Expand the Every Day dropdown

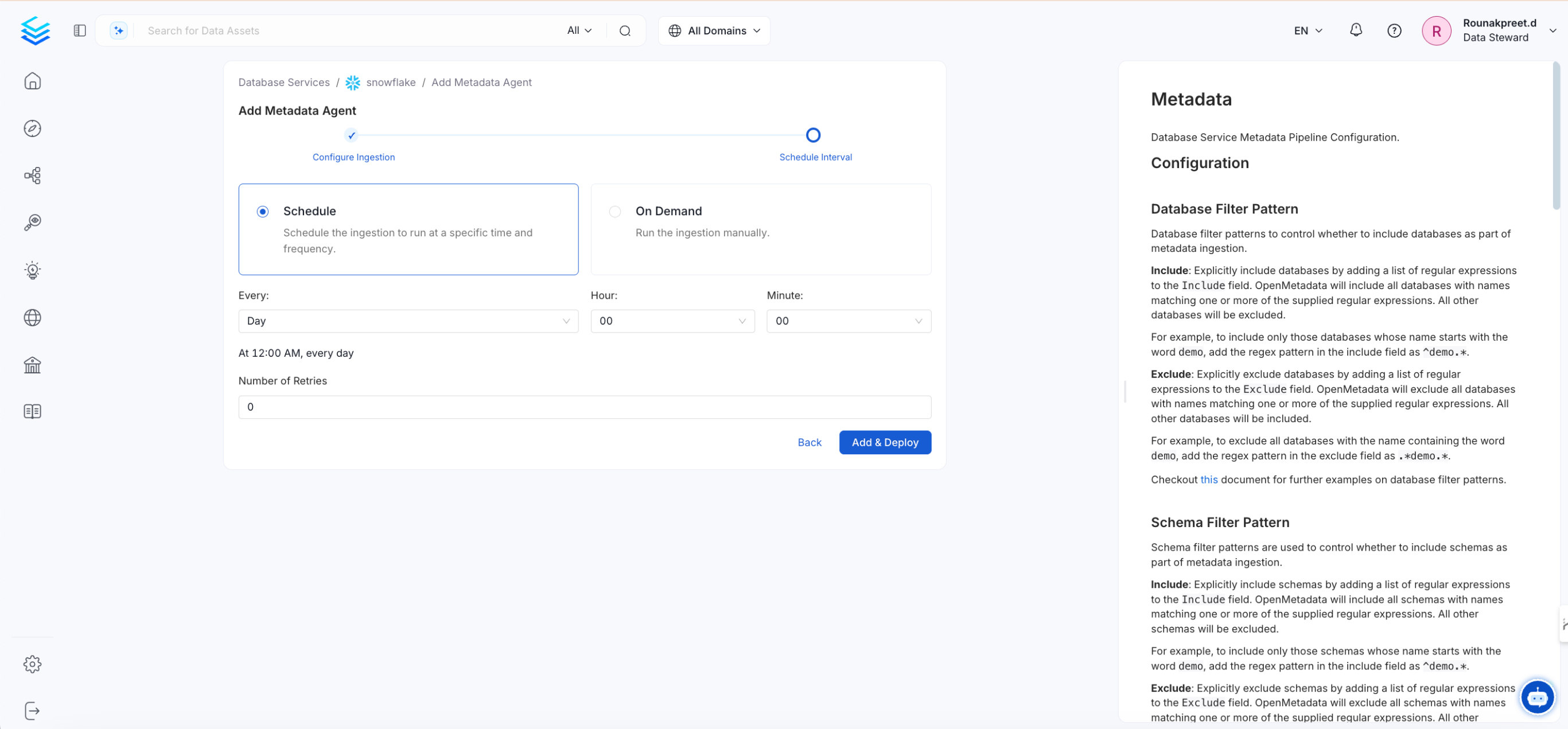(x=408, y=321)
